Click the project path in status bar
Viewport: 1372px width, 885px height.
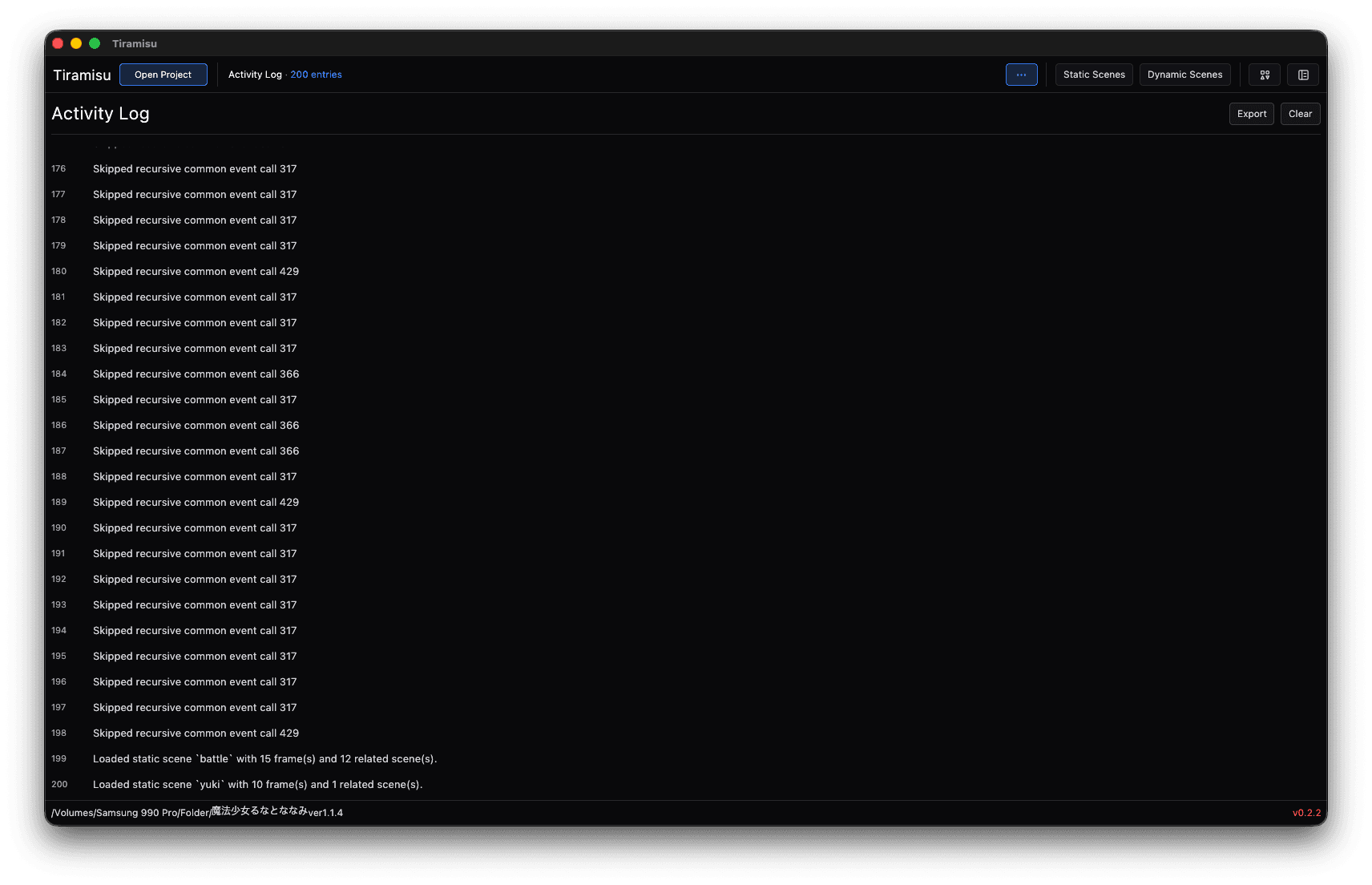click(197, 812)
